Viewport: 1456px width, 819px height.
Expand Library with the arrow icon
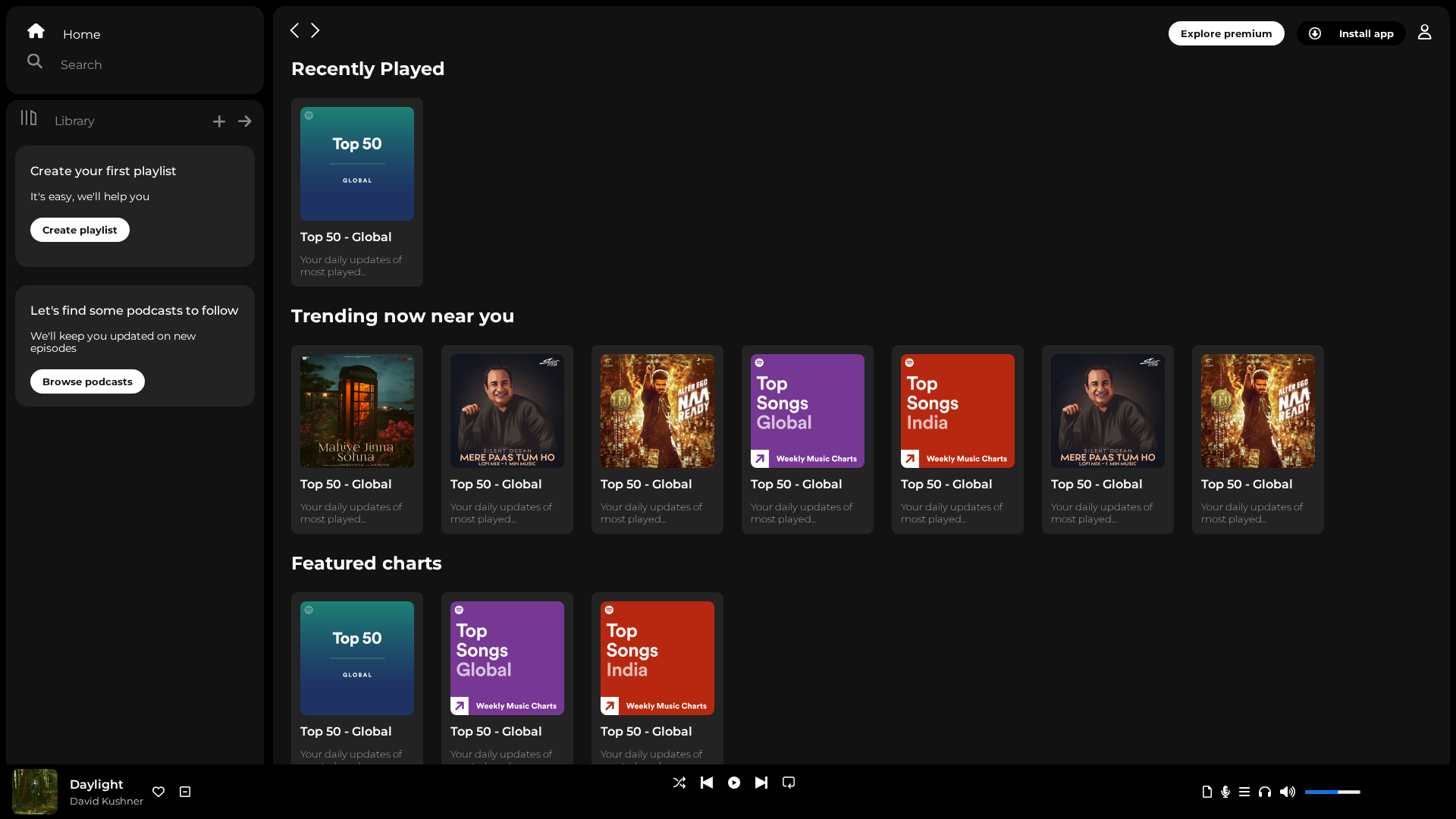coord(245,121)
